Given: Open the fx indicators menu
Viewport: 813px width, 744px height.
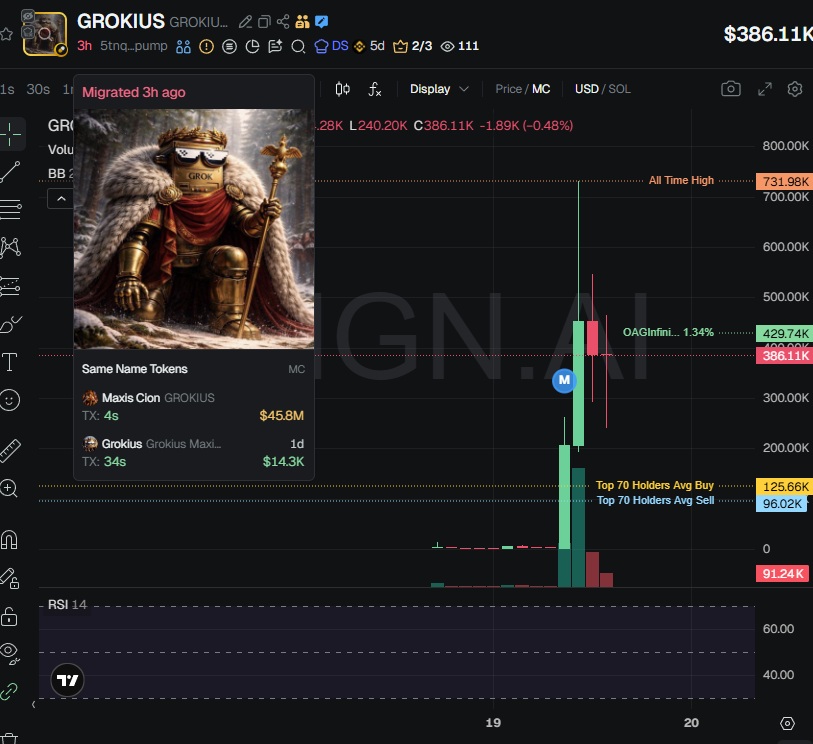Looking at the screenshot, I should coord(375,89).
